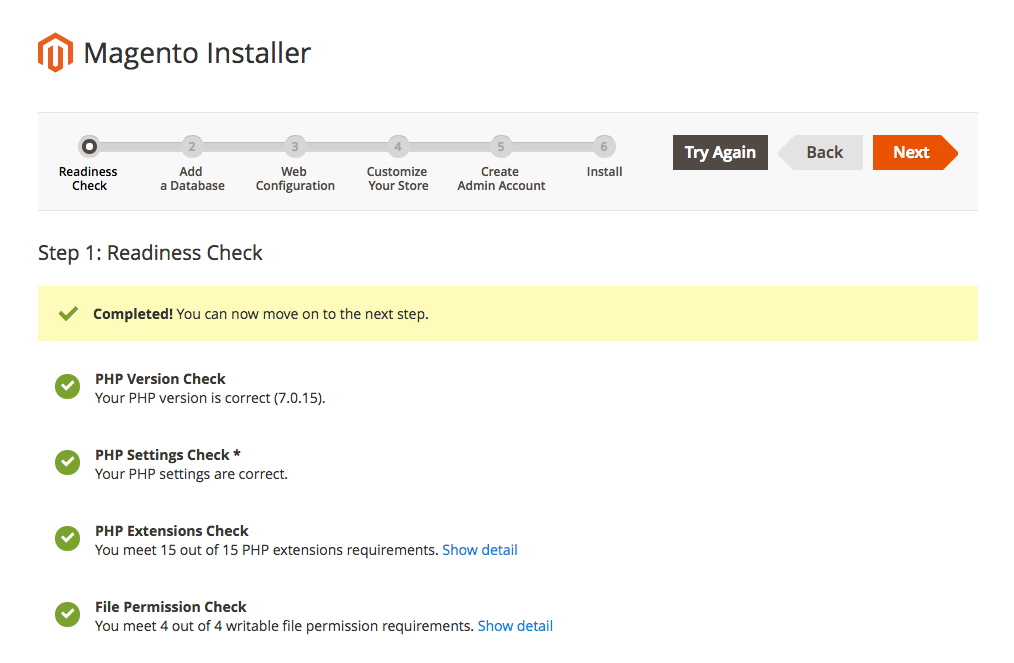The height and width of the screenshot is (663, 1014).
Task: Click the File Permission Check heading
Action: 171,607
